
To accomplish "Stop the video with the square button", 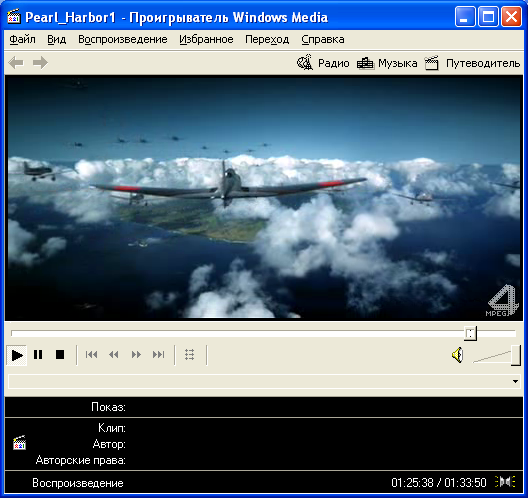I will 60,355.
